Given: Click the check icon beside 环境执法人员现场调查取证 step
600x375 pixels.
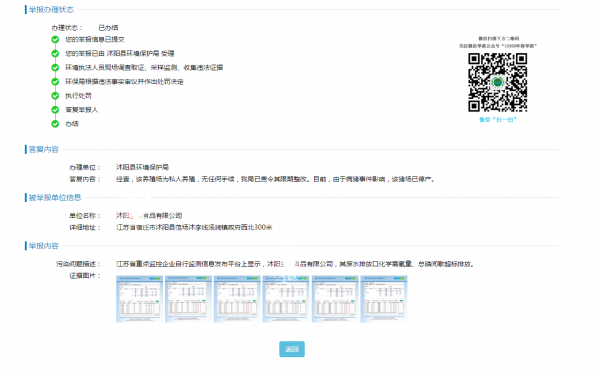Looking at the screenshot, I should [55, 68].
